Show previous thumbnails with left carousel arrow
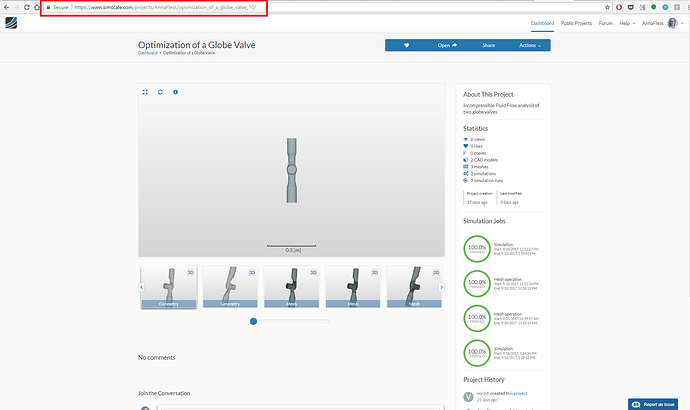The height and width of the screenshot is (410, 690). (x=141, y=287)
